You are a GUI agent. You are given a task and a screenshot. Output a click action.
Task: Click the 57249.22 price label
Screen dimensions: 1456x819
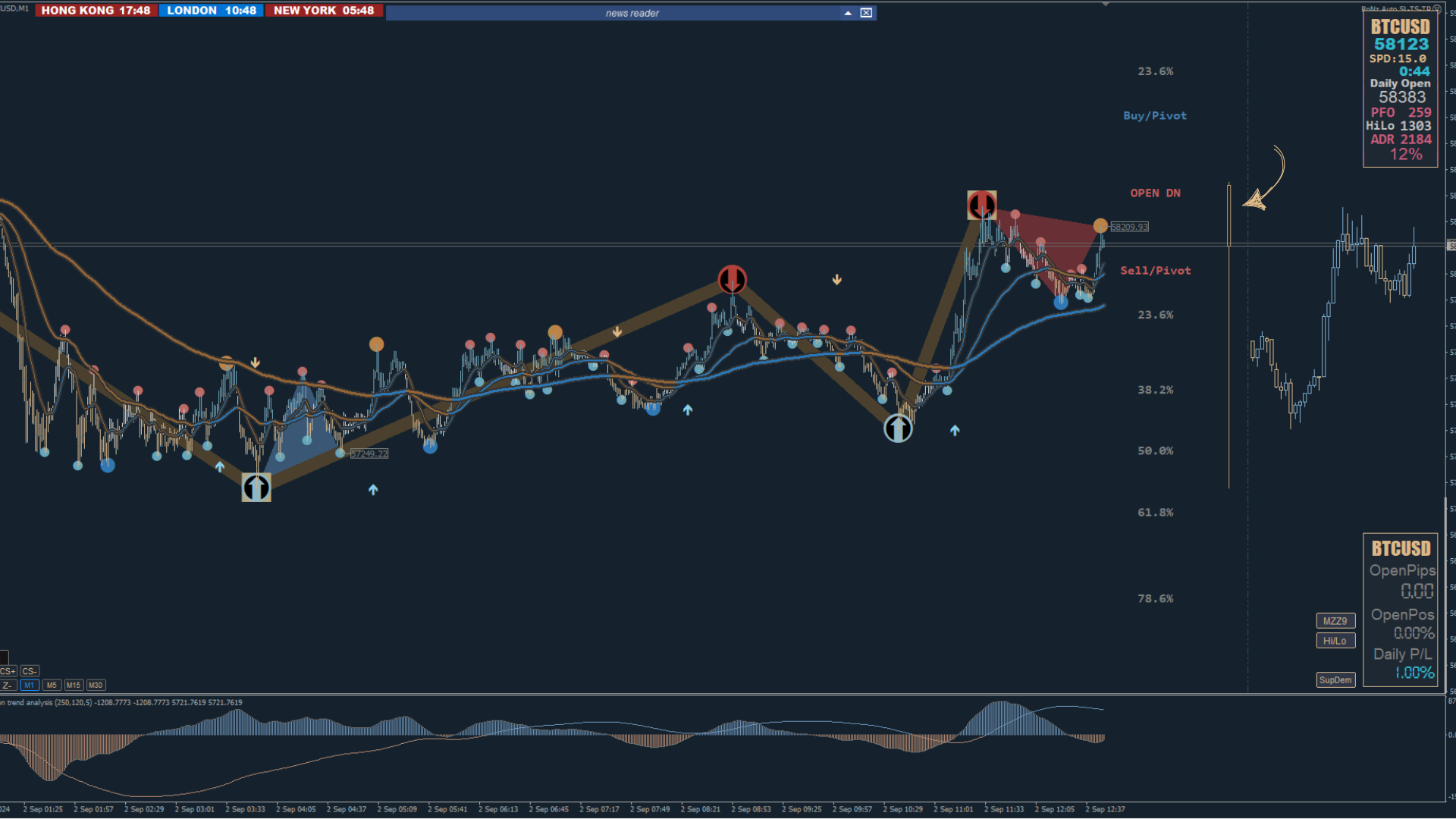tap(369, 453)
